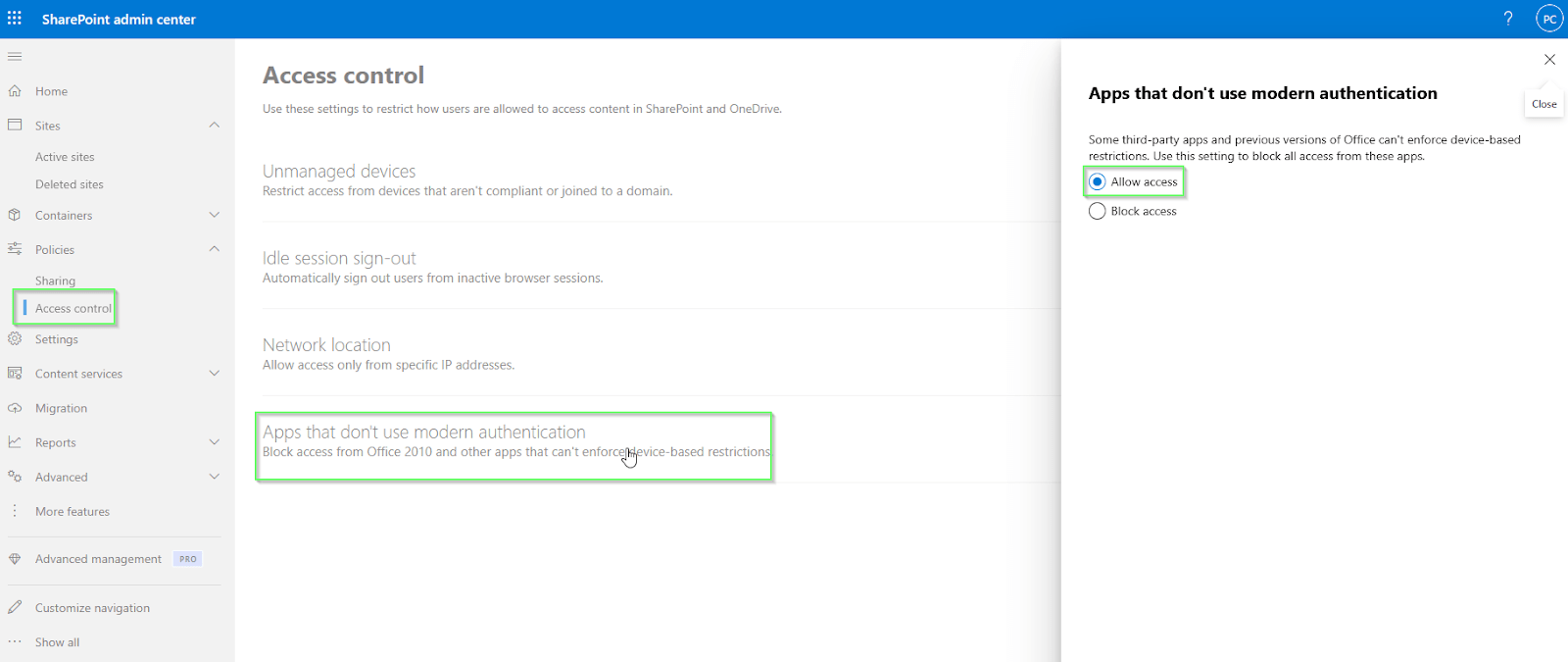The width and height of the screenshot is (1568, 662).
Task: Click the More features dots icon
Action: point(15,511)
